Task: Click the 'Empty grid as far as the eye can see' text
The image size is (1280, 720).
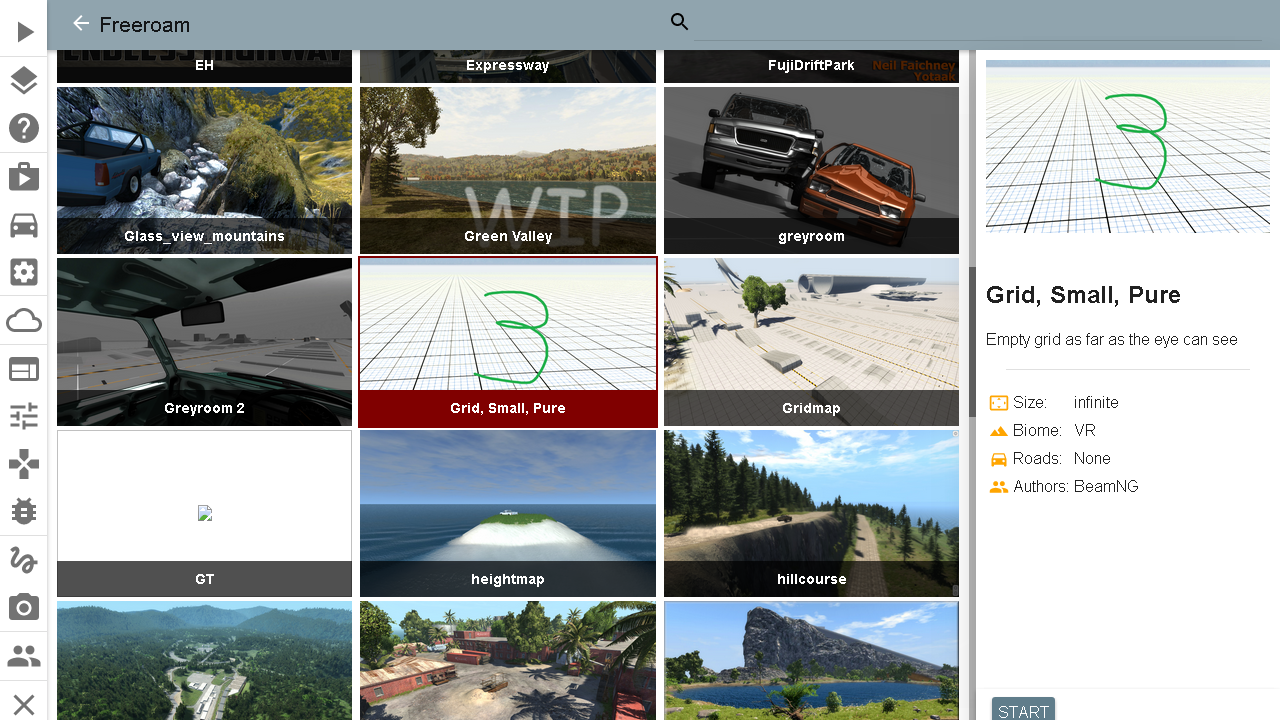Action: [1112, 340]
